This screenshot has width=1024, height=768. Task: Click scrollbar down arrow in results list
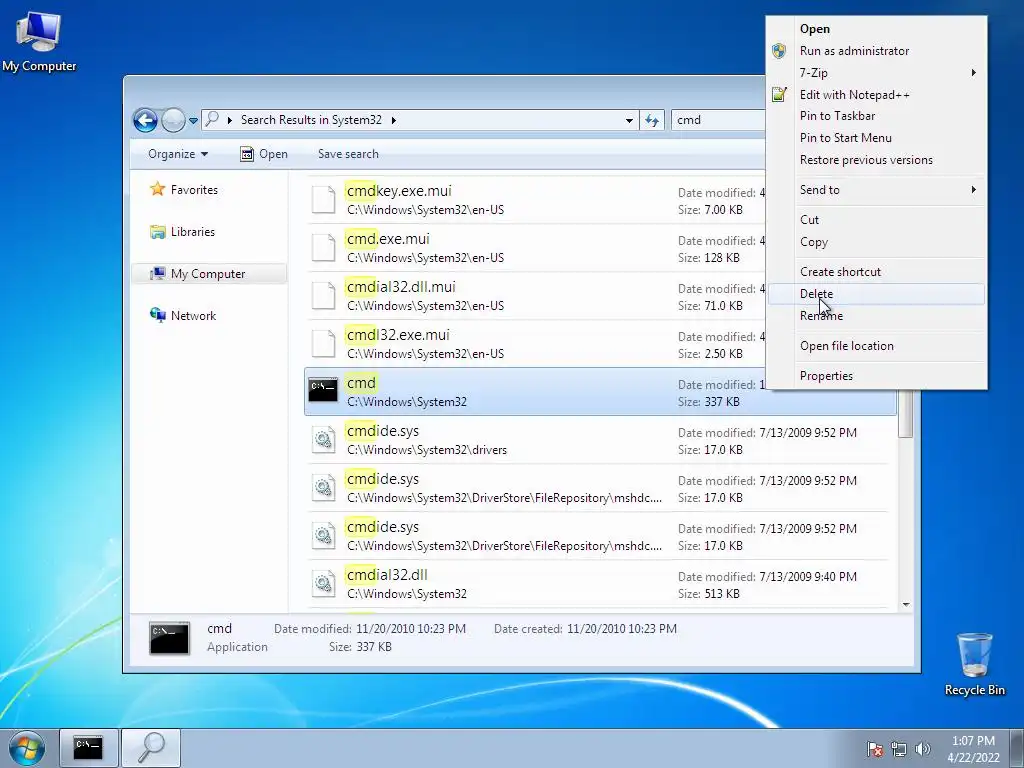(906, 605)
